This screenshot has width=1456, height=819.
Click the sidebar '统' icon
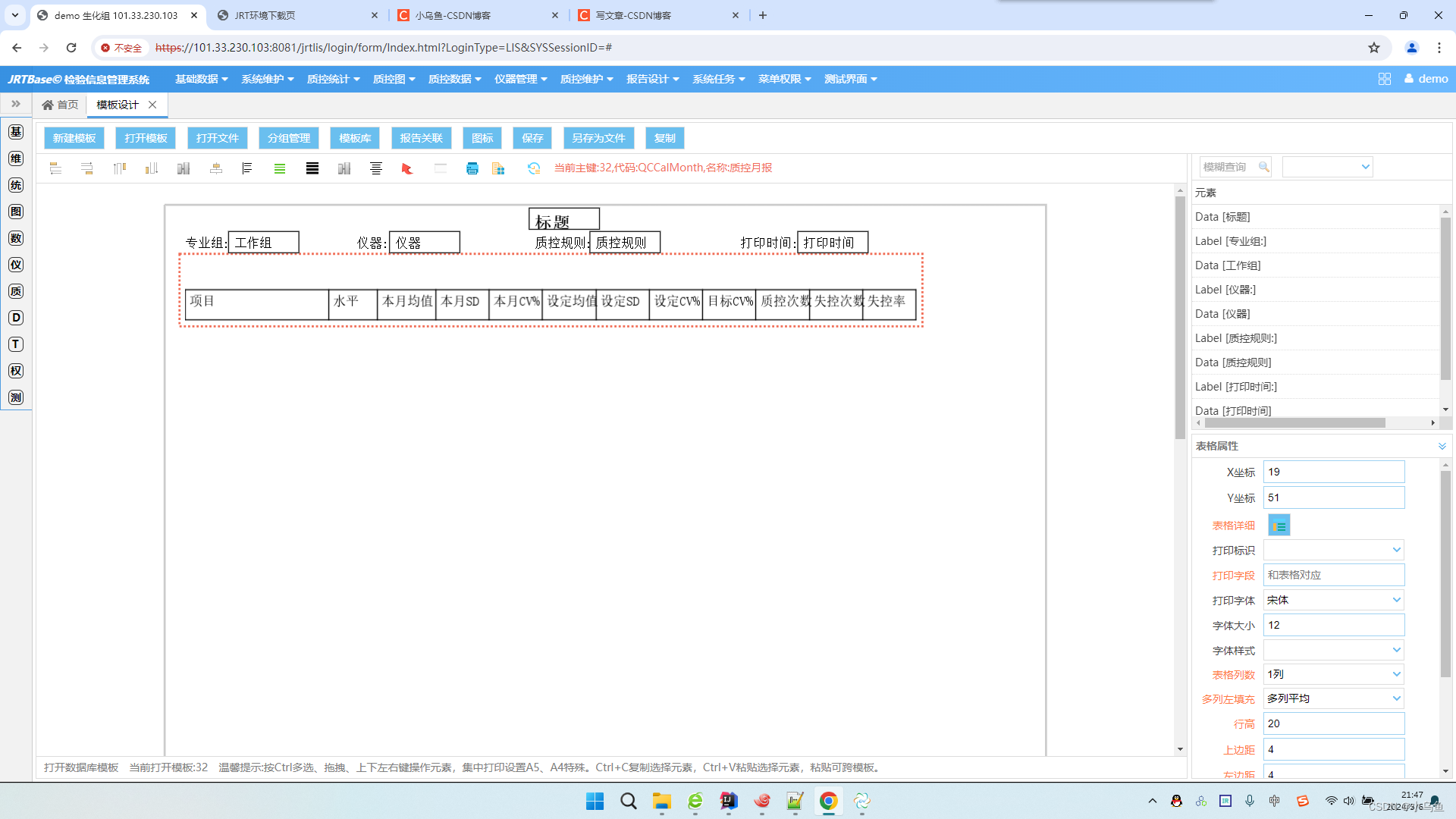point(16,185)
